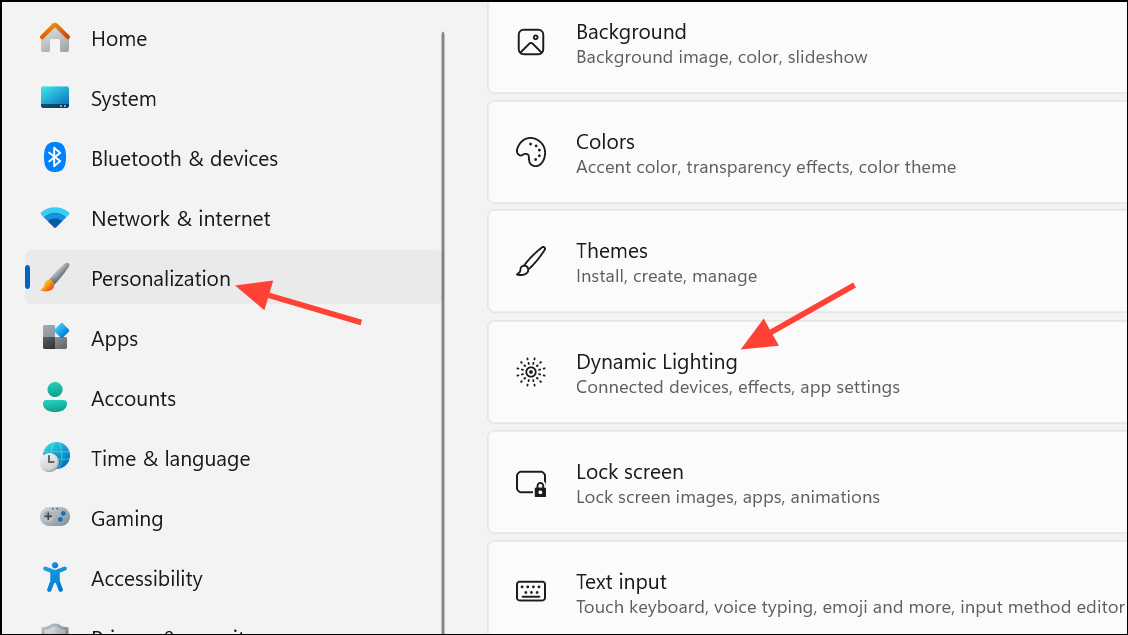This screenshot has height=635, width=1128.
Task: Click the sidebar scrollbar
Action: pyautogui.click(x=442, y=300)
